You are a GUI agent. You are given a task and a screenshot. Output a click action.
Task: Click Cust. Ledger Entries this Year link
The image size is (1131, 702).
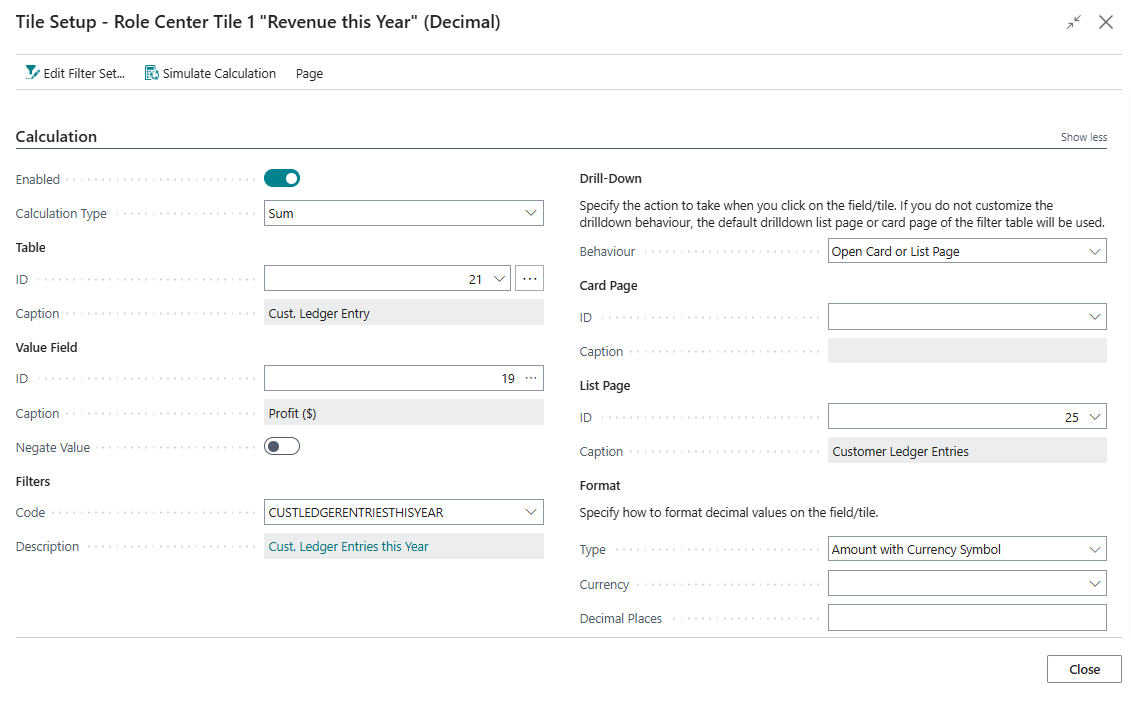click(x=349, y=546)
